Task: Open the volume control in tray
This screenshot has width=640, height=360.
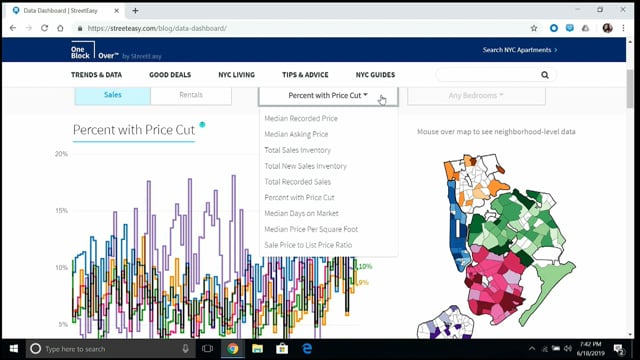Action: (x=568, y=349)
